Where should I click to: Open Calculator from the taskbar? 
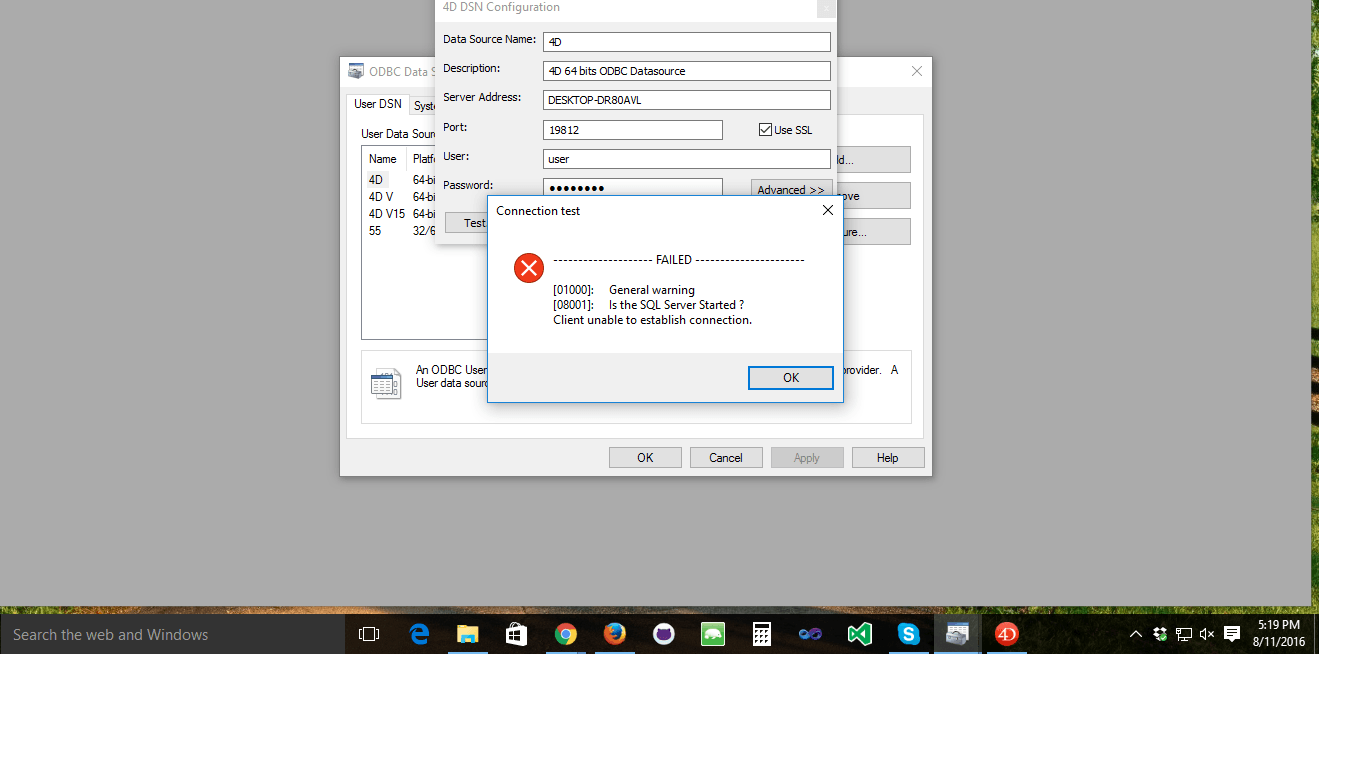pyautogui.click(x=762, y=634)
